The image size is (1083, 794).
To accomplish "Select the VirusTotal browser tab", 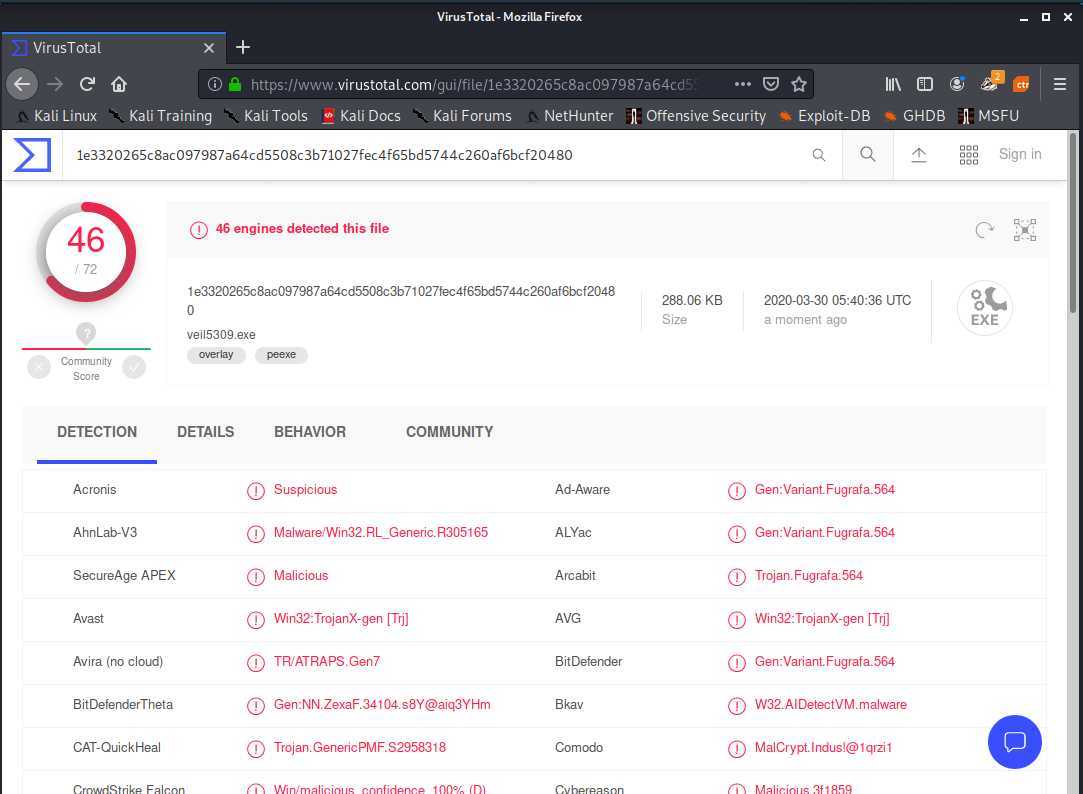I will coord(113,48).
